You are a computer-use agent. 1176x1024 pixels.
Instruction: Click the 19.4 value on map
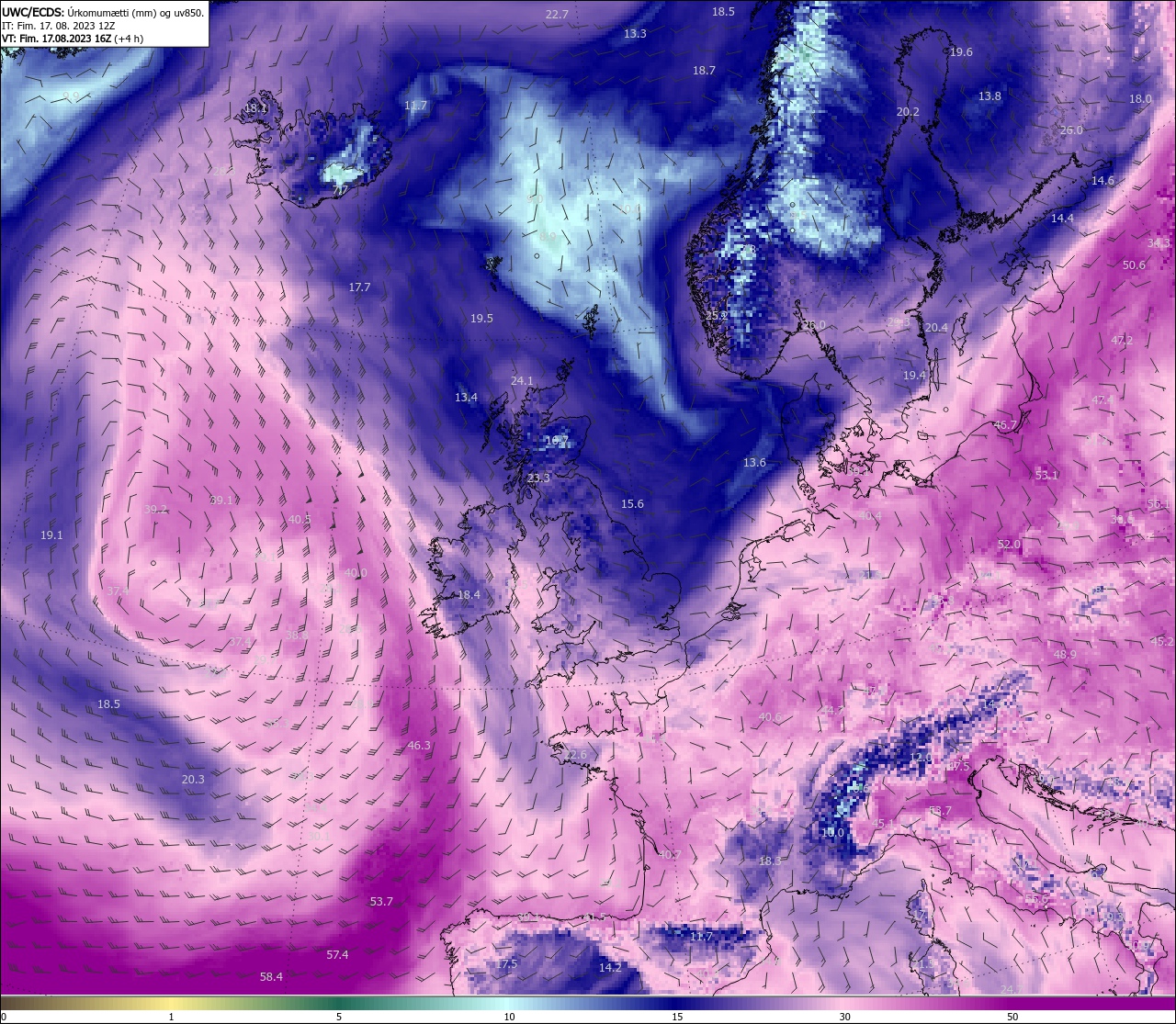(x=914, y=376)
